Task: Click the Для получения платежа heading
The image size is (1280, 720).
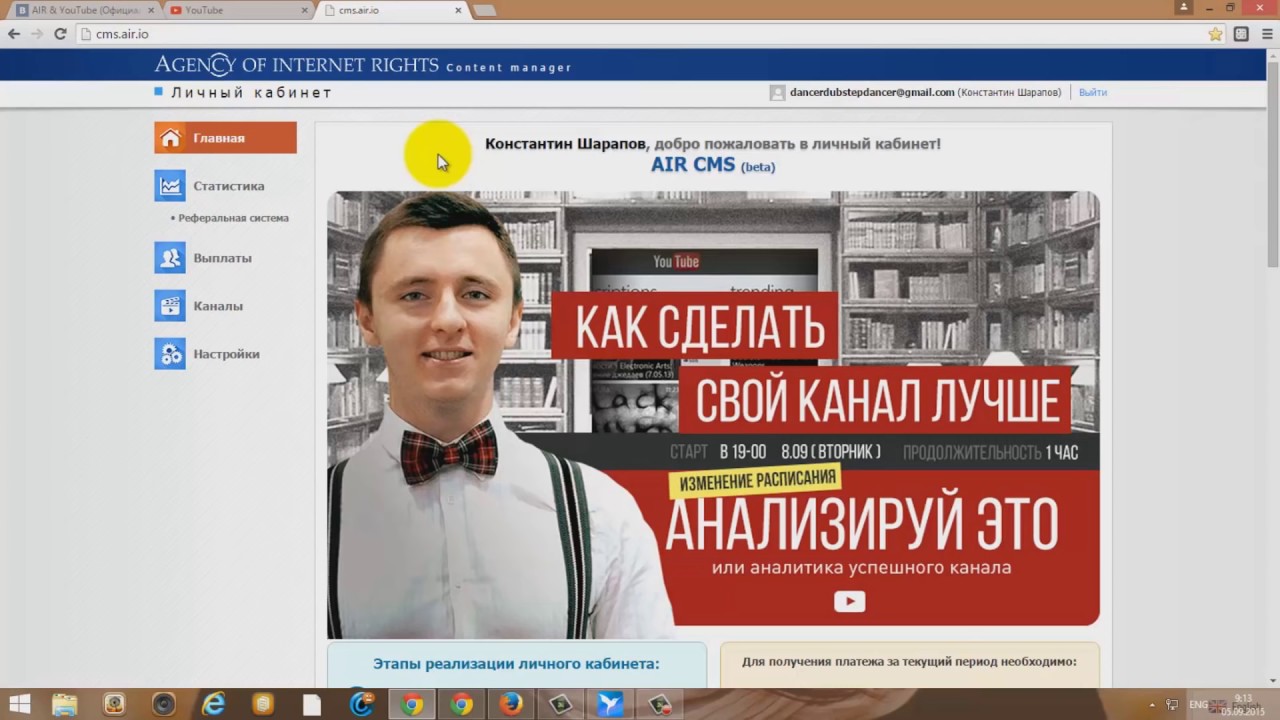Action: pos(909,661)
